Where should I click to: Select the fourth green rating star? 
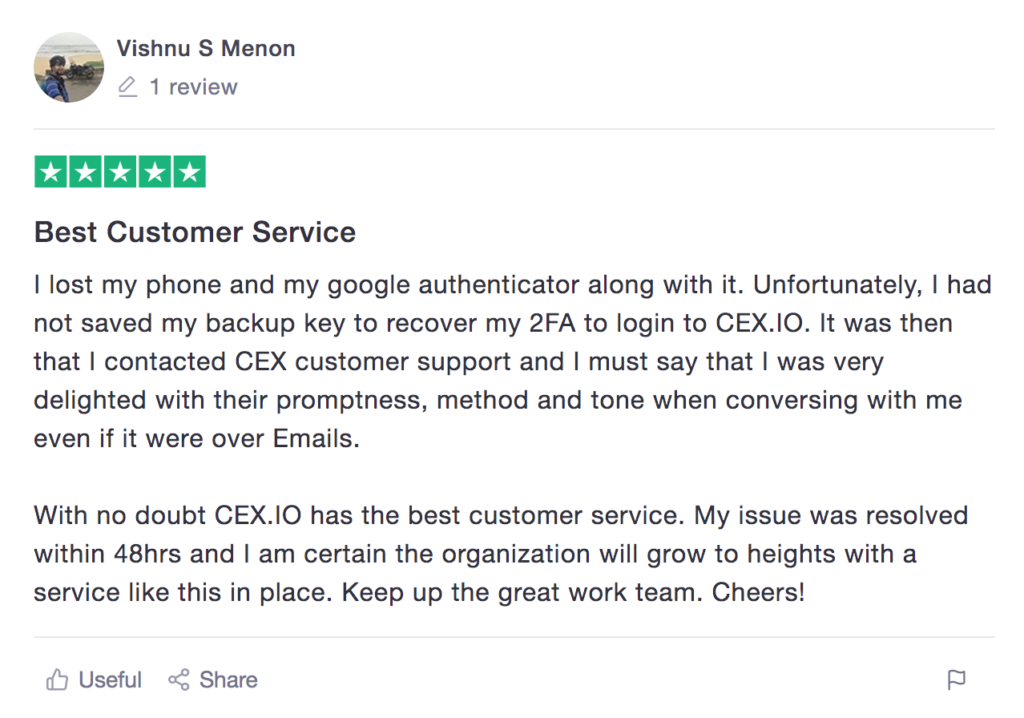155,172
